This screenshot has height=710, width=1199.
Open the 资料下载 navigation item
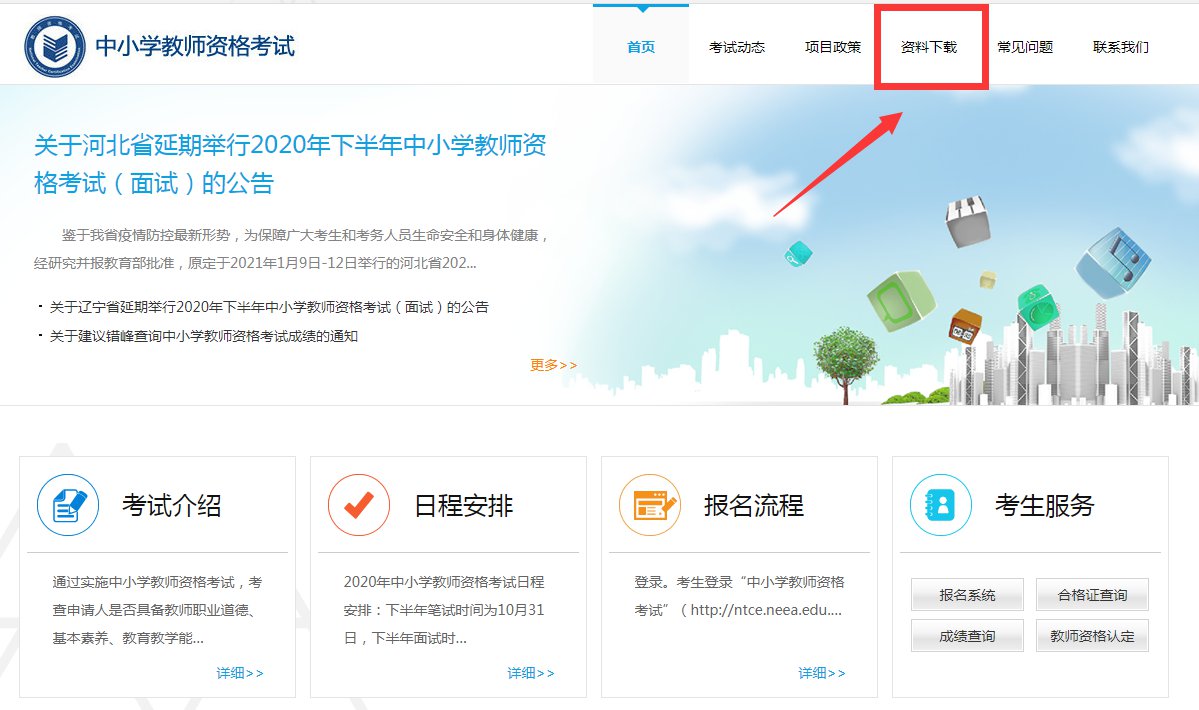(929, 47)
